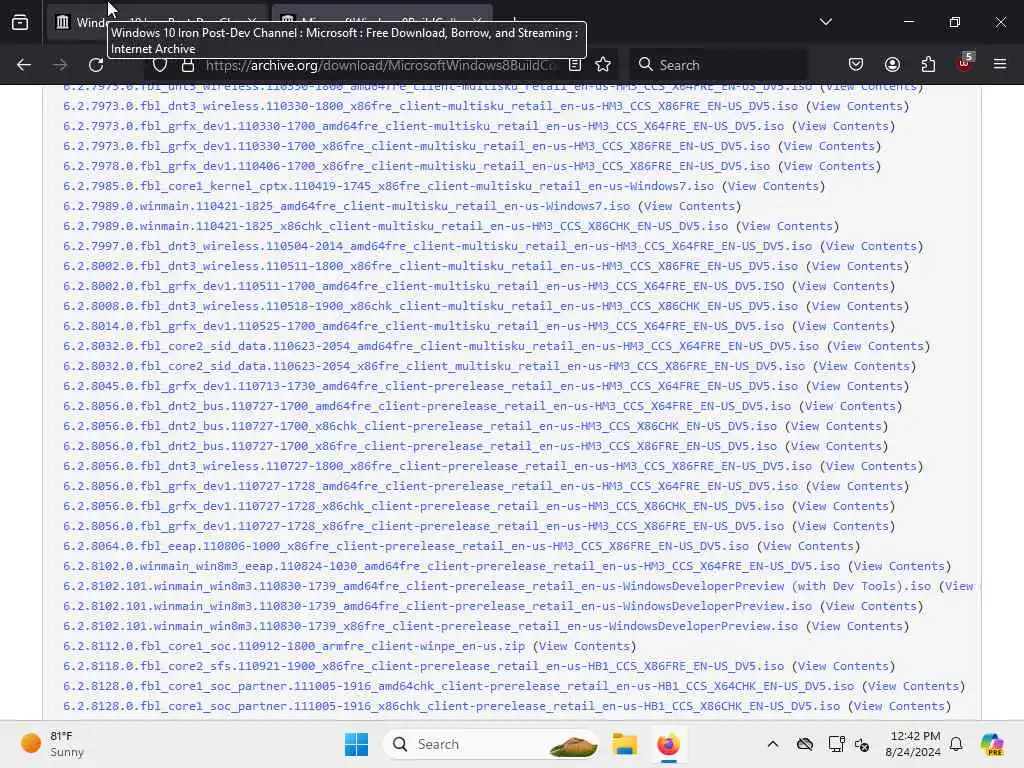Download 6.2.8102.0 winmain_win8m3_eeap amd64fre iso

(x=451, y=566)
